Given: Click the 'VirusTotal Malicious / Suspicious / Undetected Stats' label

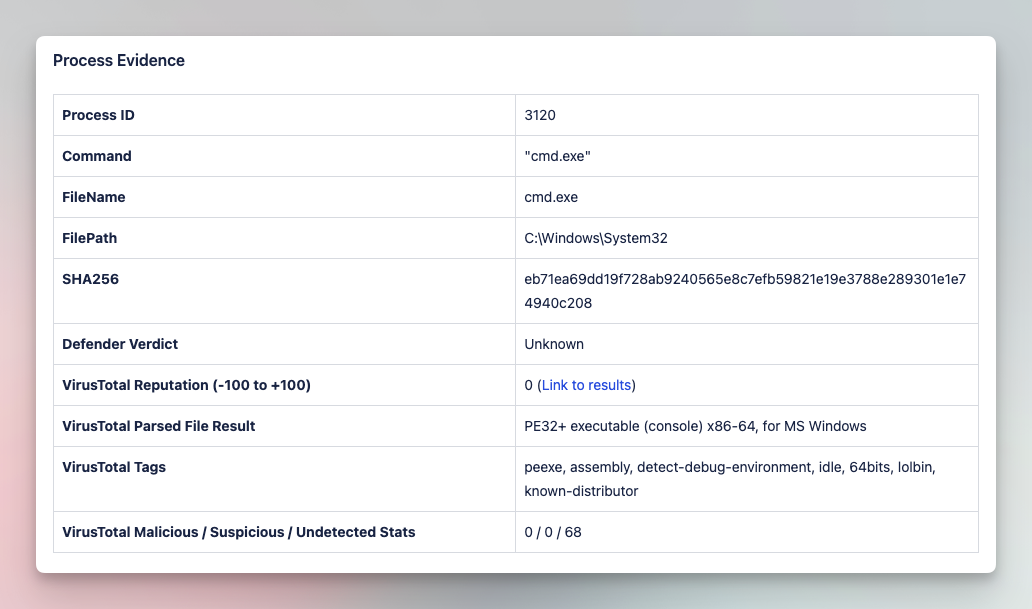Looking at the screenshot, I should coord(238,532).
